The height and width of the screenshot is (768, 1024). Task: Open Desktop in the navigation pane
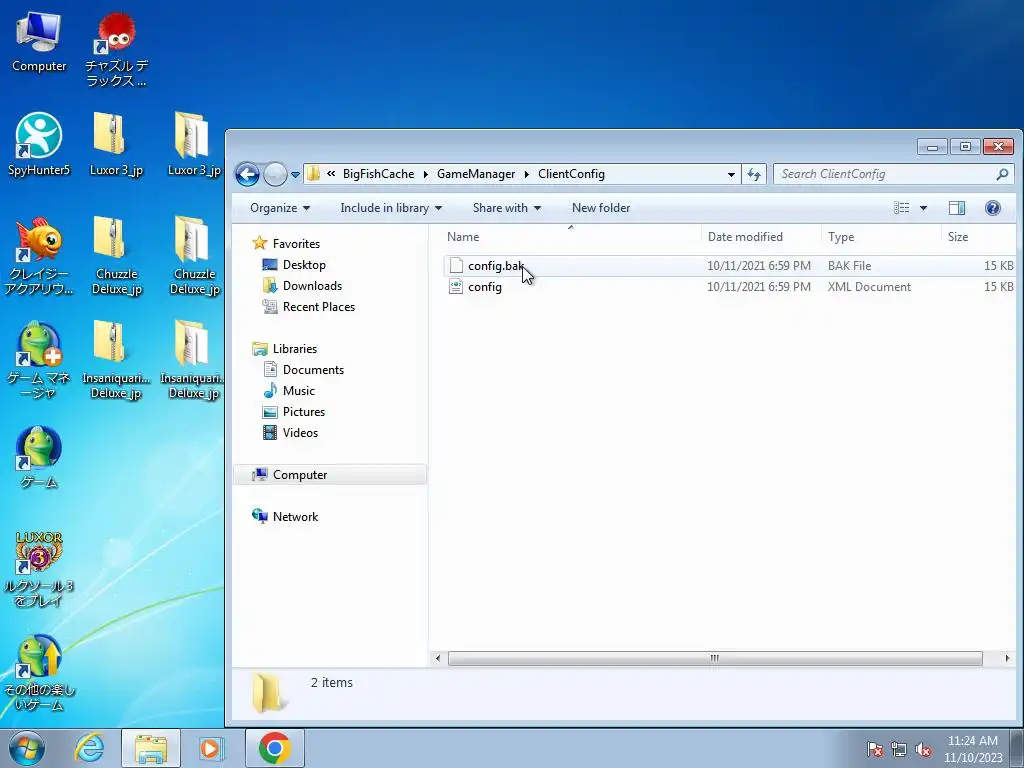(304, 264)
